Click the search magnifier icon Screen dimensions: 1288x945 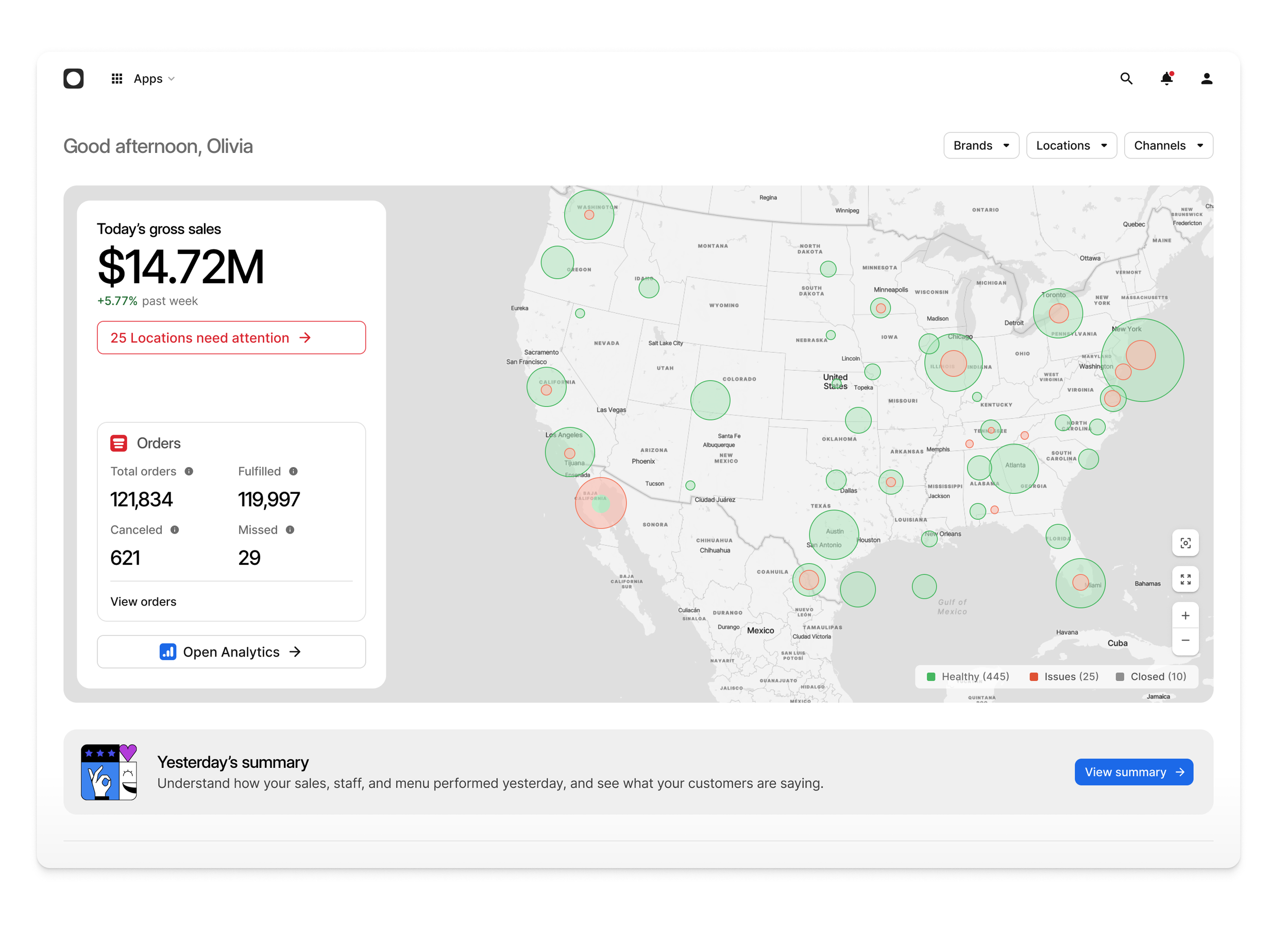(x=1126, y=78)
